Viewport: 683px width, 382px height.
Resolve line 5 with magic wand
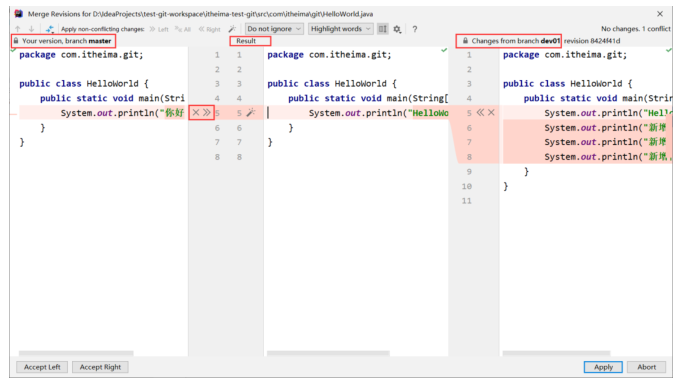point(251,112)
